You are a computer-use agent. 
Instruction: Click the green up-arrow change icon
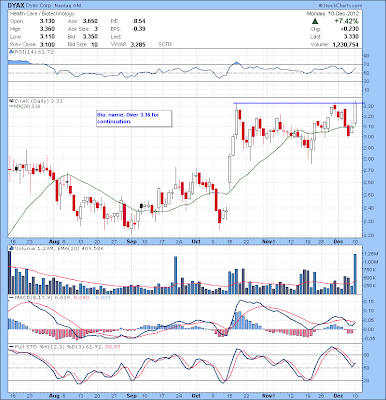(x=314, y=22)
